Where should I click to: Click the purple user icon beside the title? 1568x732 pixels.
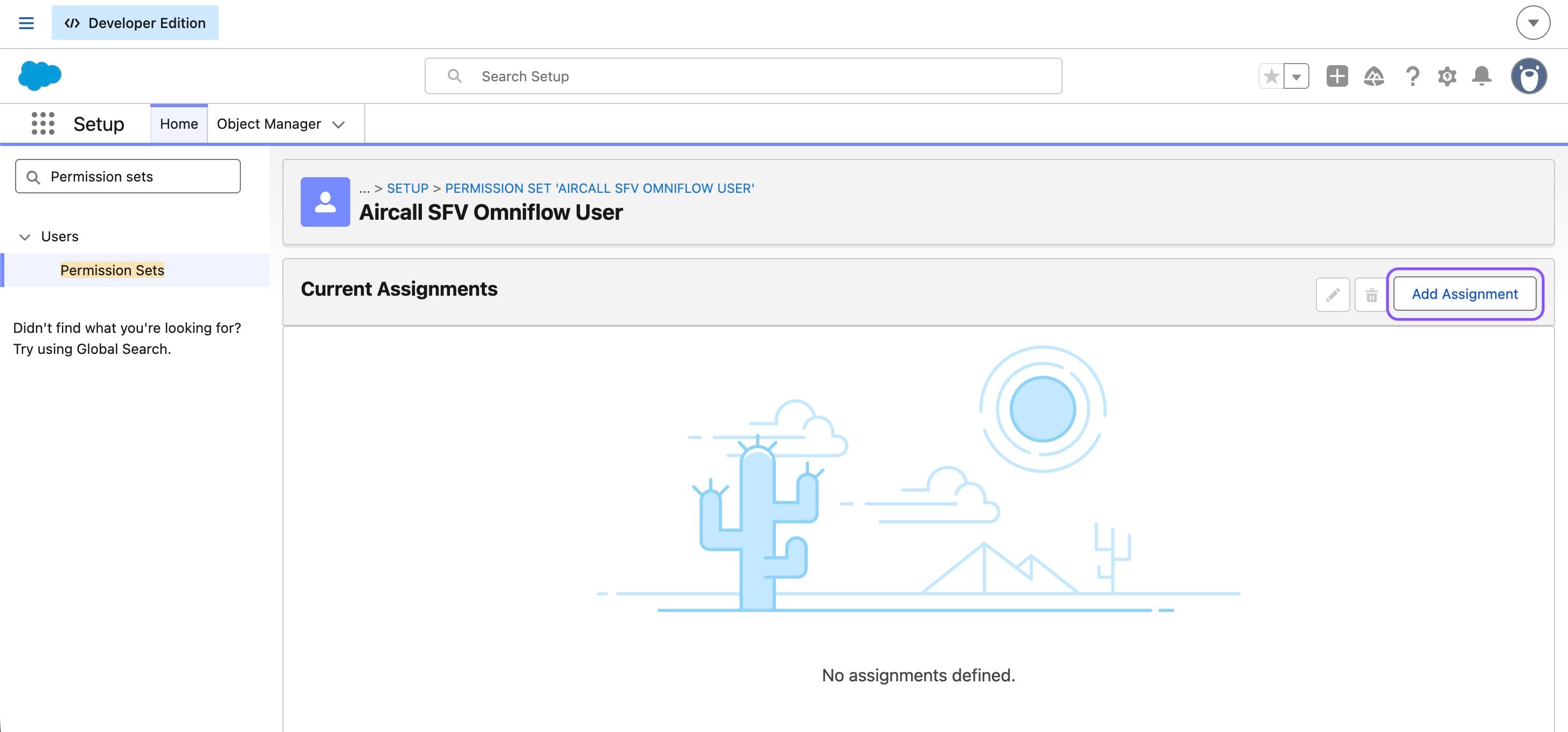[325, 202]
